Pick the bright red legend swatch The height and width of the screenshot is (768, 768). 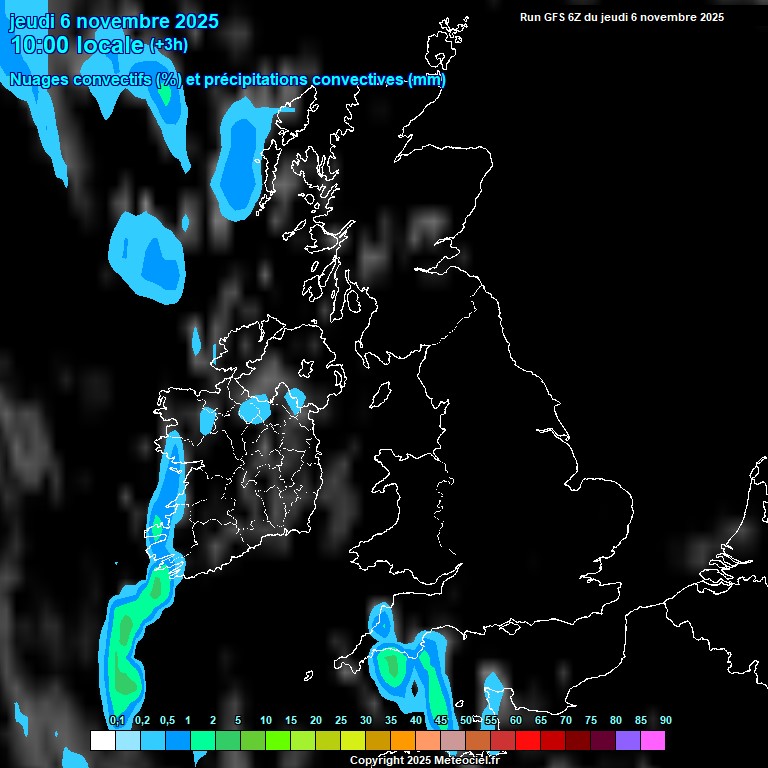pos(528,741)
